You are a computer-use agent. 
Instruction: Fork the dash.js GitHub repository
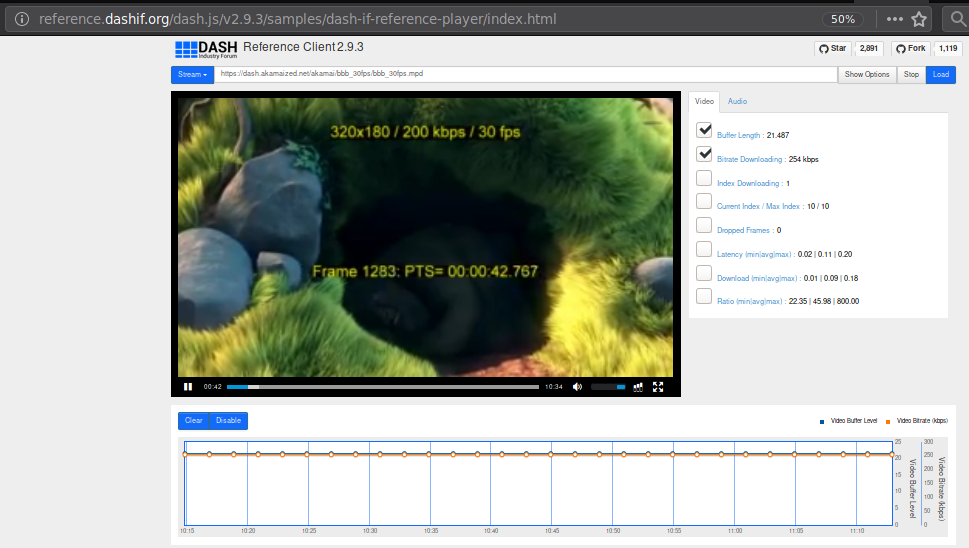coord(911,48)
